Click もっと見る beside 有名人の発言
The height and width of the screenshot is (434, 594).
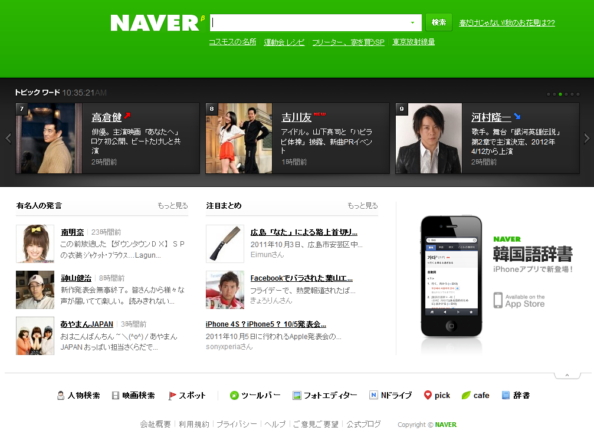click(173, 206)
